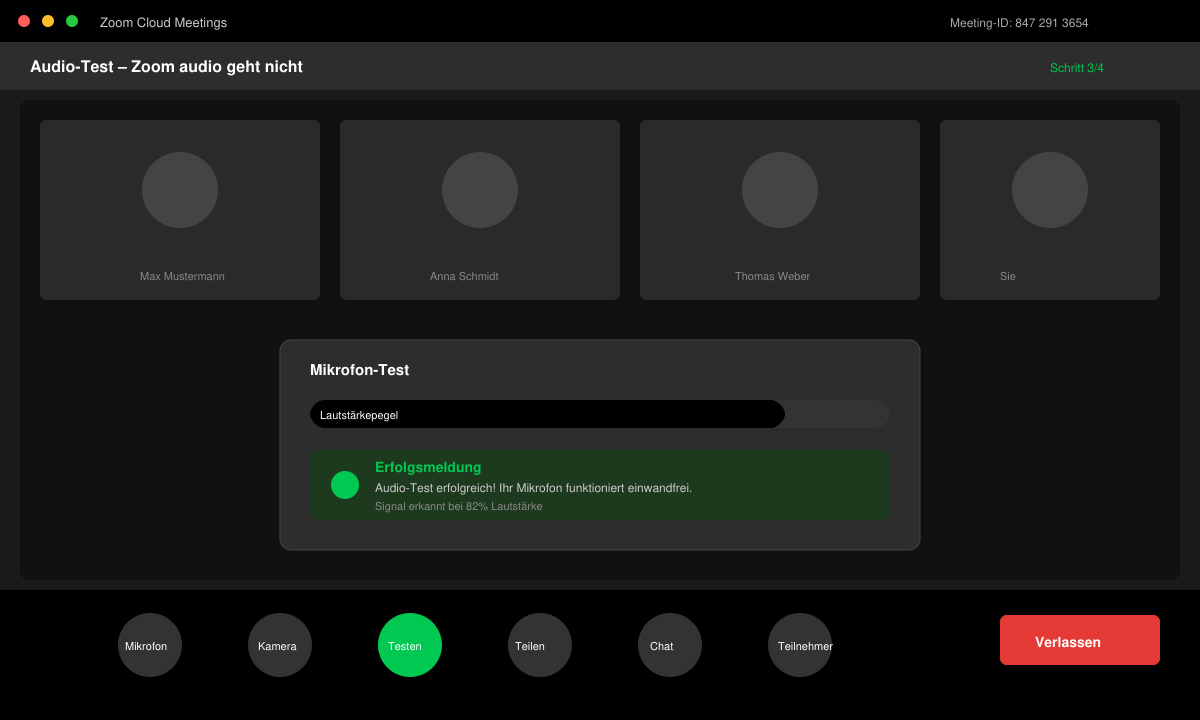Viewport: 1200px width, 720px height.
Task: Click Anna Schmidt's avatar circle
Action: point(480,190)
